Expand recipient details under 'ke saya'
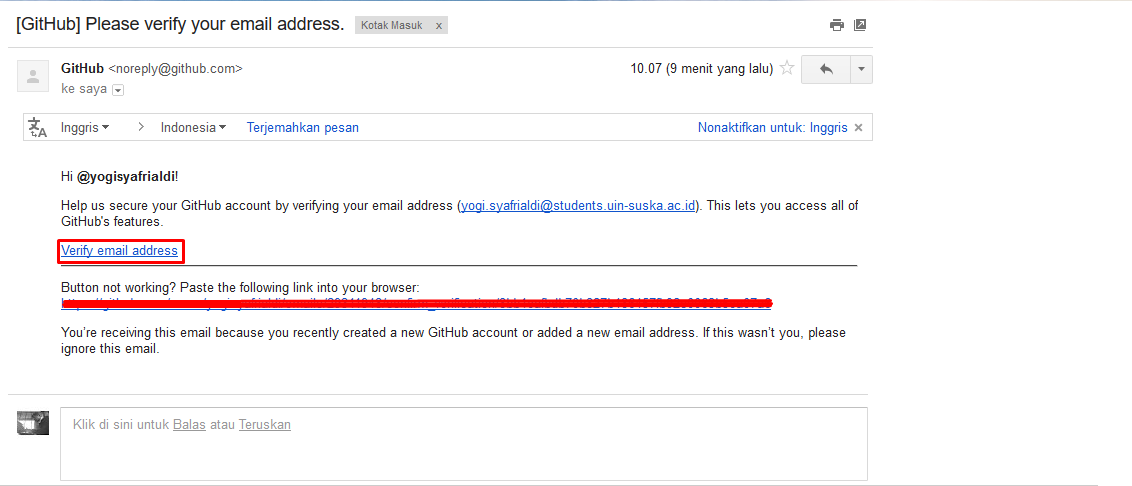Screen dimensions: 1132x486 pos(118,90)
